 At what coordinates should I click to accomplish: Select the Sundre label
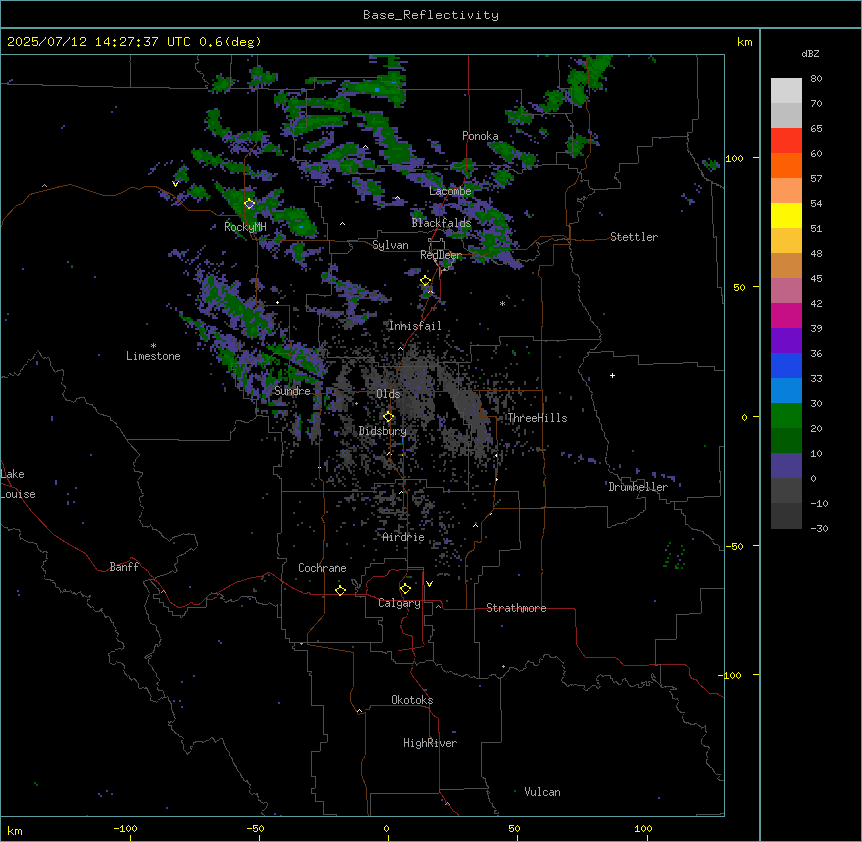pyautogui.click(x=292, y=391)
